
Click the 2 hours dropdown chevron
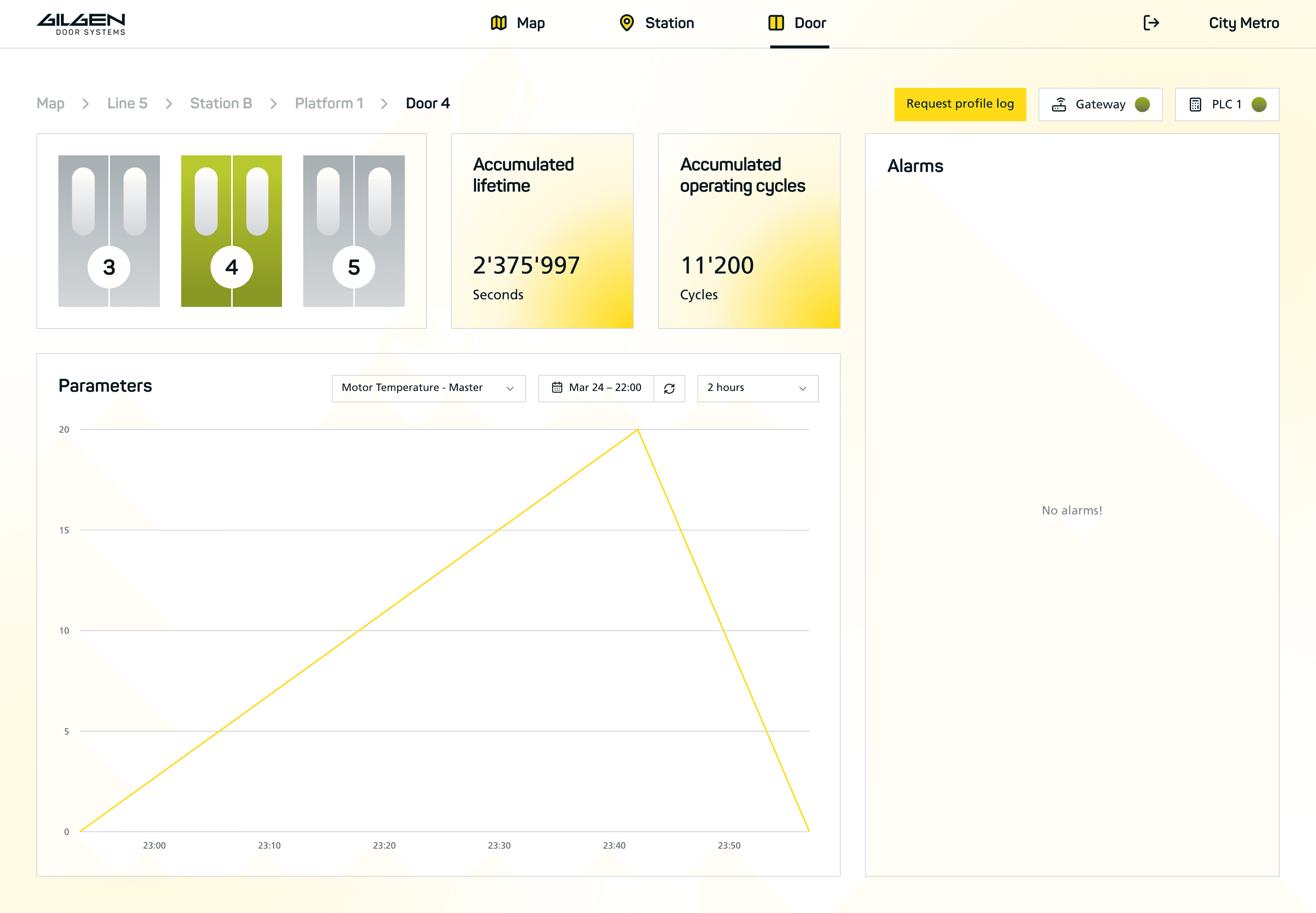coord(803,389)
